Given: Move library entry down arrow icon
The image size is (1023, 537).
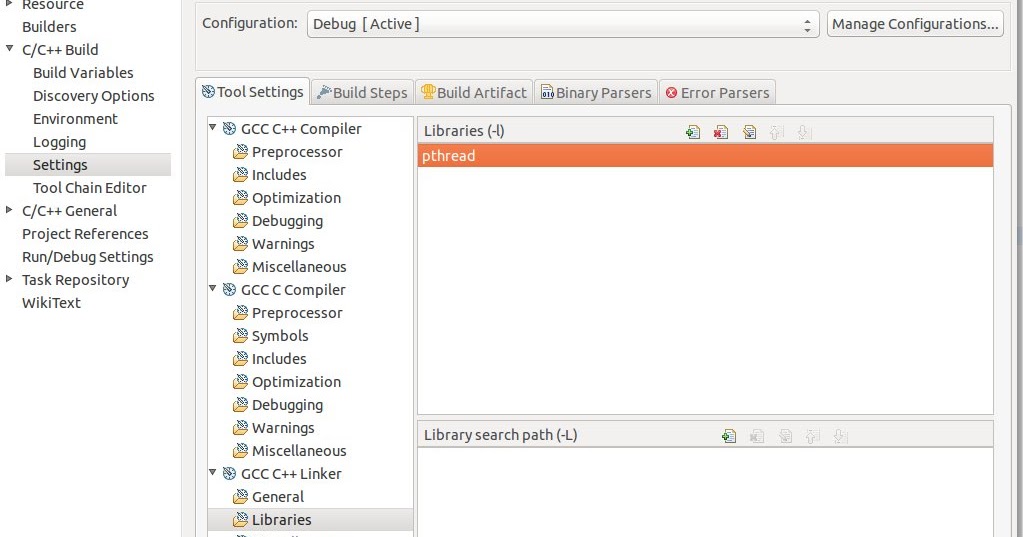Looking at the screenshot, I should click(x=803, y=132).
